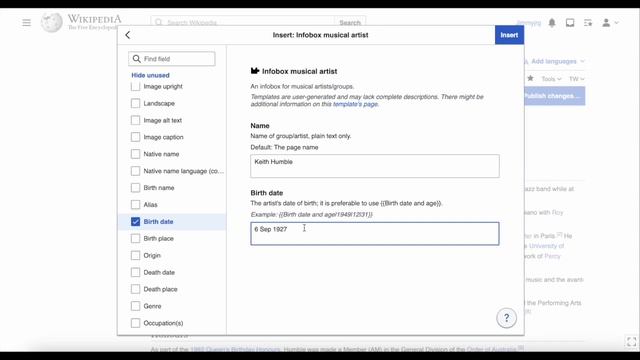Click the Publish changes button
The height and width of the screenshot is (360, 640).
[555, 96]
